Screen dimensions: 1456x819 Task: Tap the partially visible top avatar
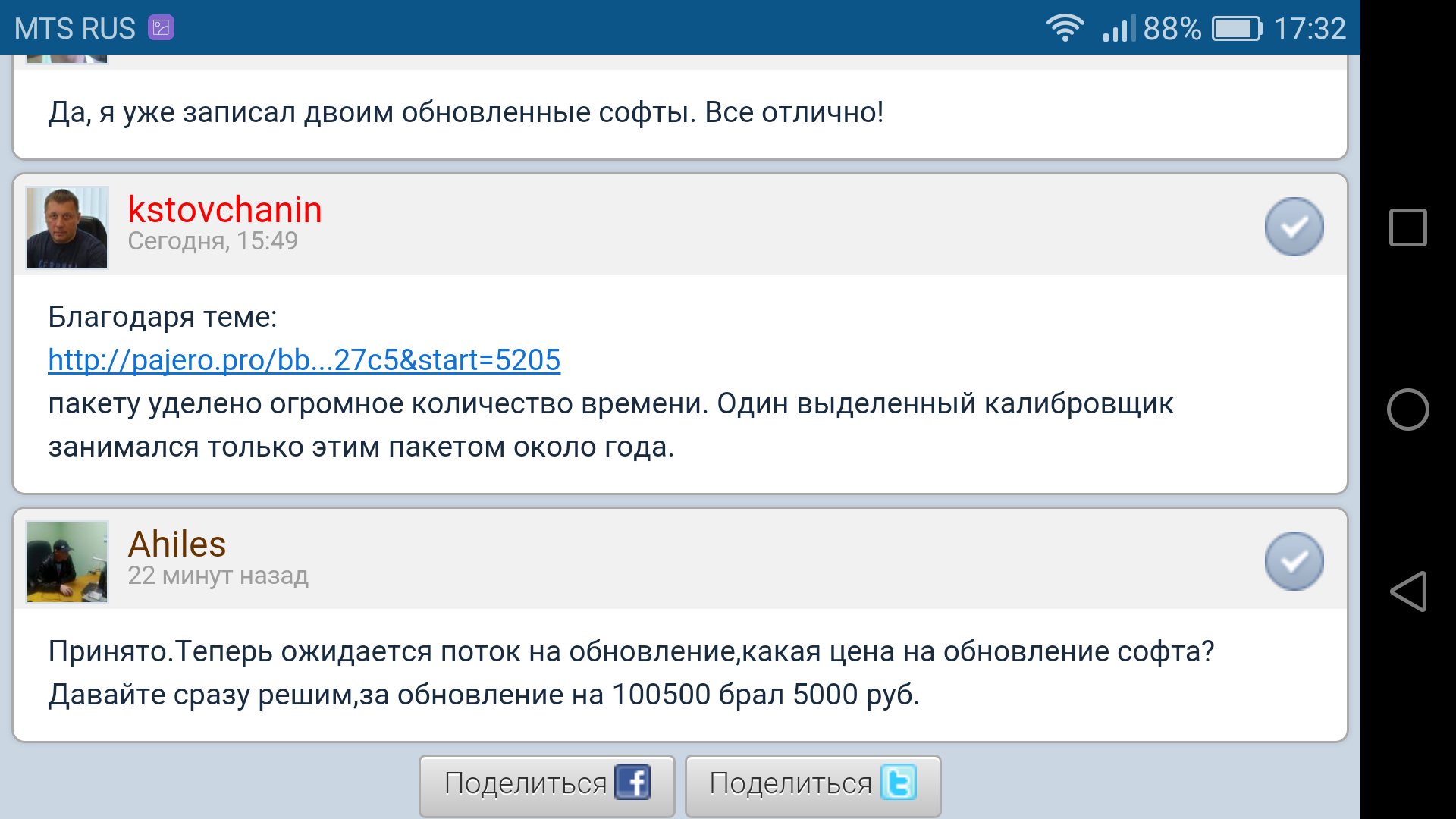67,58
